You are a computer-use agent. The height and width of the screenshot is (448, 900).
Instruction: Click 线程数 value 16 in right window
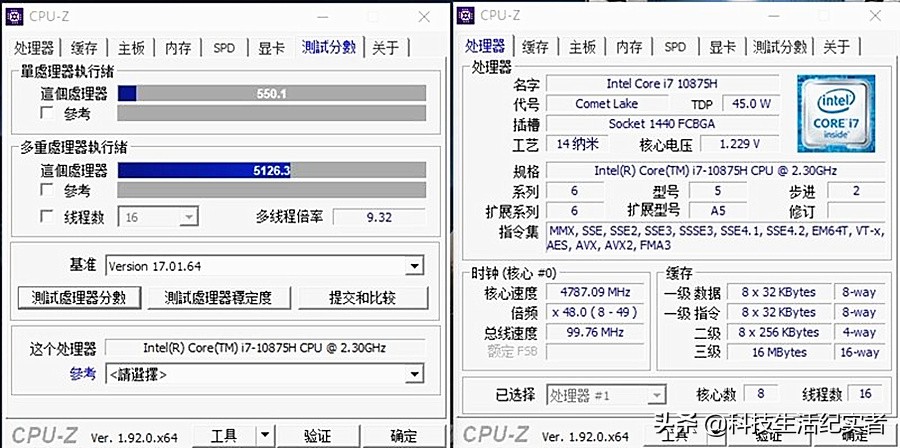click(x=866, y=394)
